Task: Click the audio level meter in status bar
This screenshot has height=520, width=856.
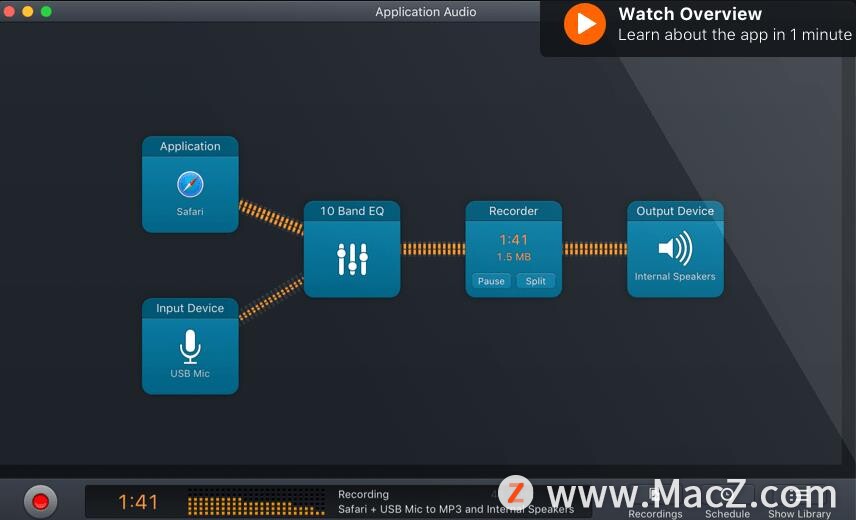Action: point(256,502)
